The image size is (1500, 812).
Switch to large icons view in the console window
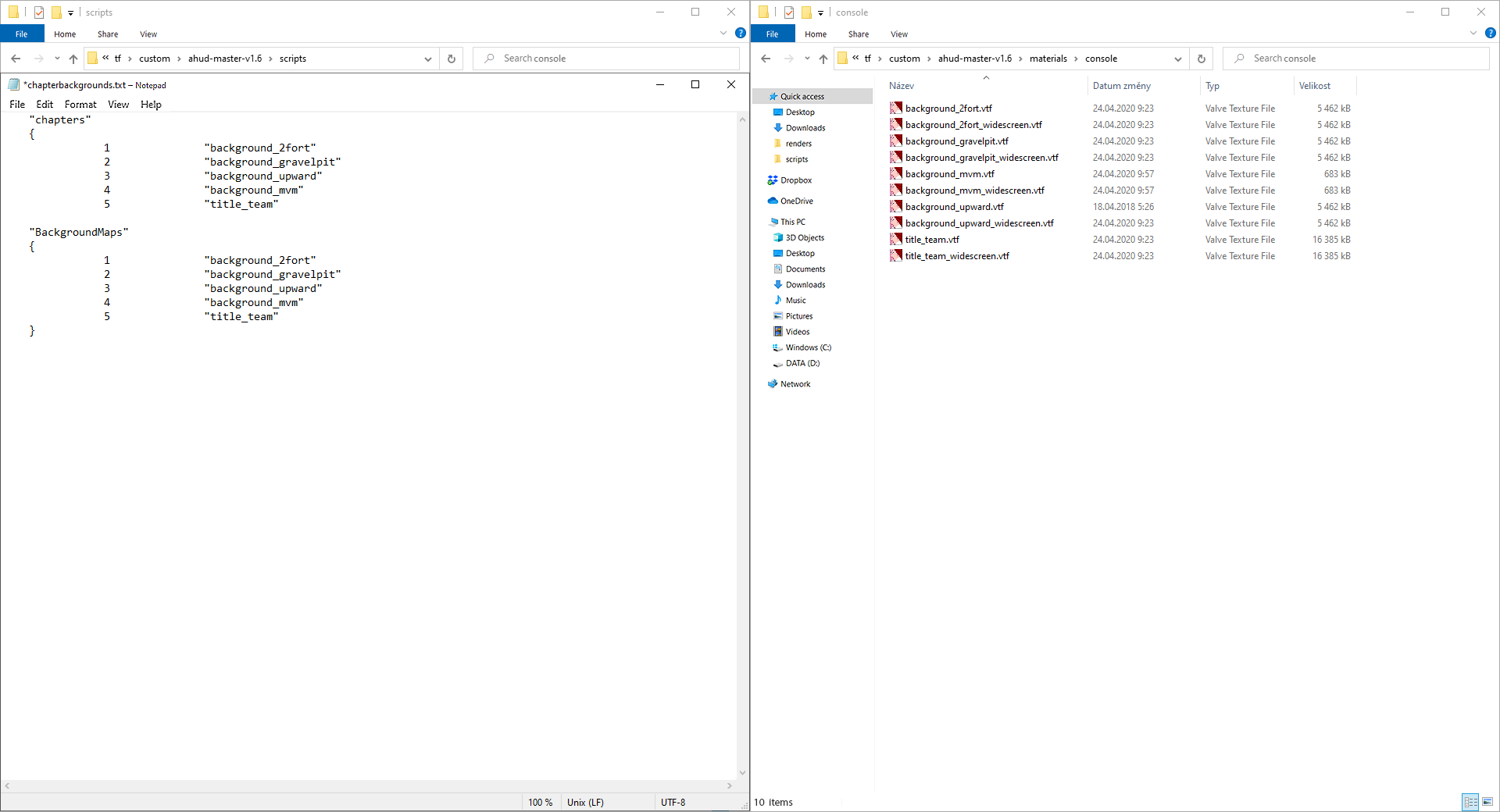point(1487,802)
